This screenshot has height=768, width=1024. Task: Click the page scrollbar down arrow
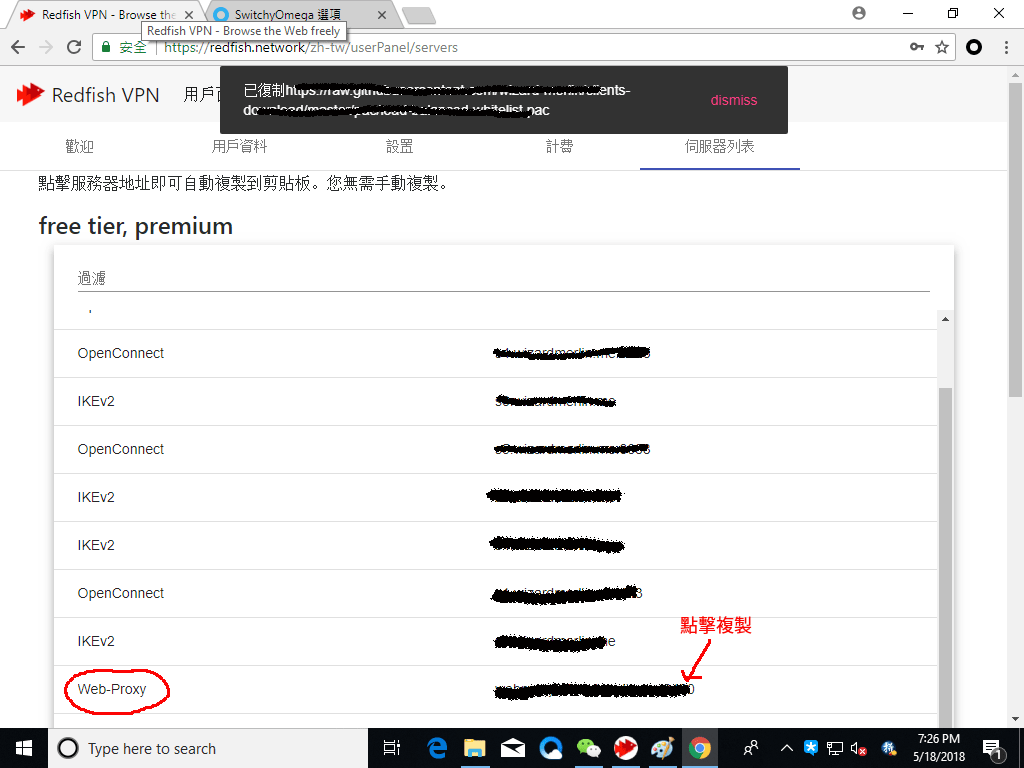pos(1015,720)
